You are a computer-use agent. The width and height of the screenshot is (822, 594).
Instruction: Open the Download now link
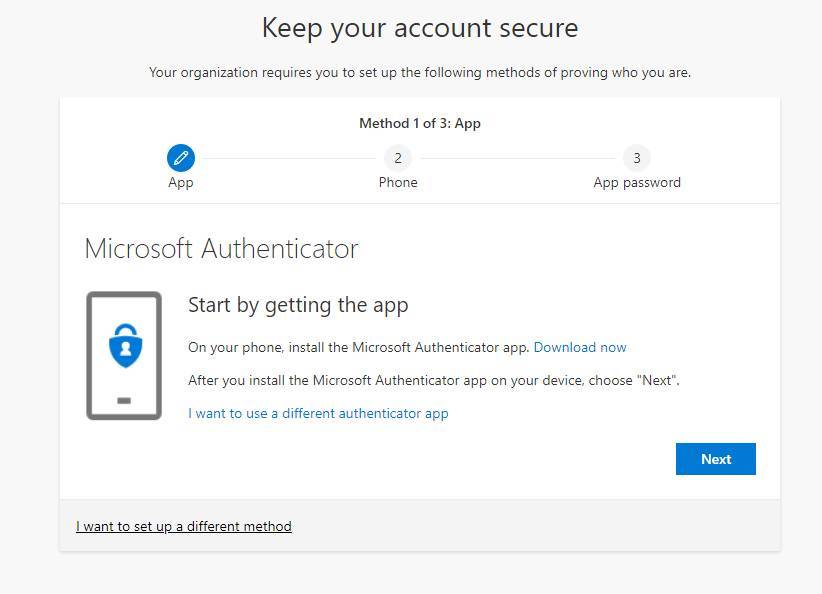click(580, 347)
